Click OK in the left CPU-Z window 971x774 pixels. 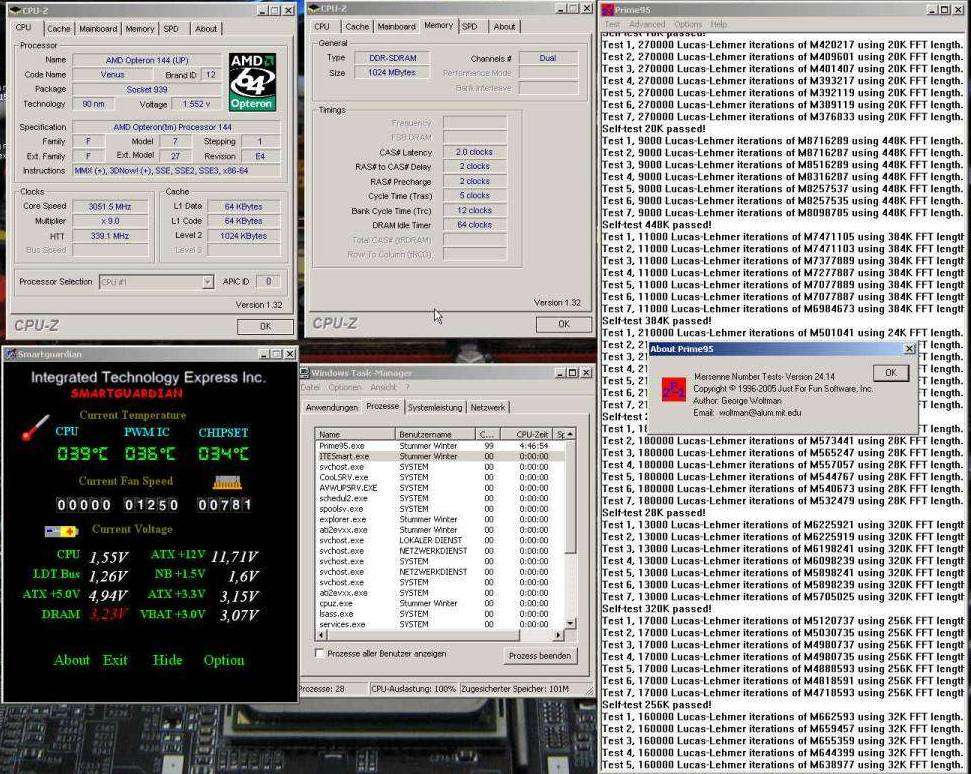(x=266, y=326)
